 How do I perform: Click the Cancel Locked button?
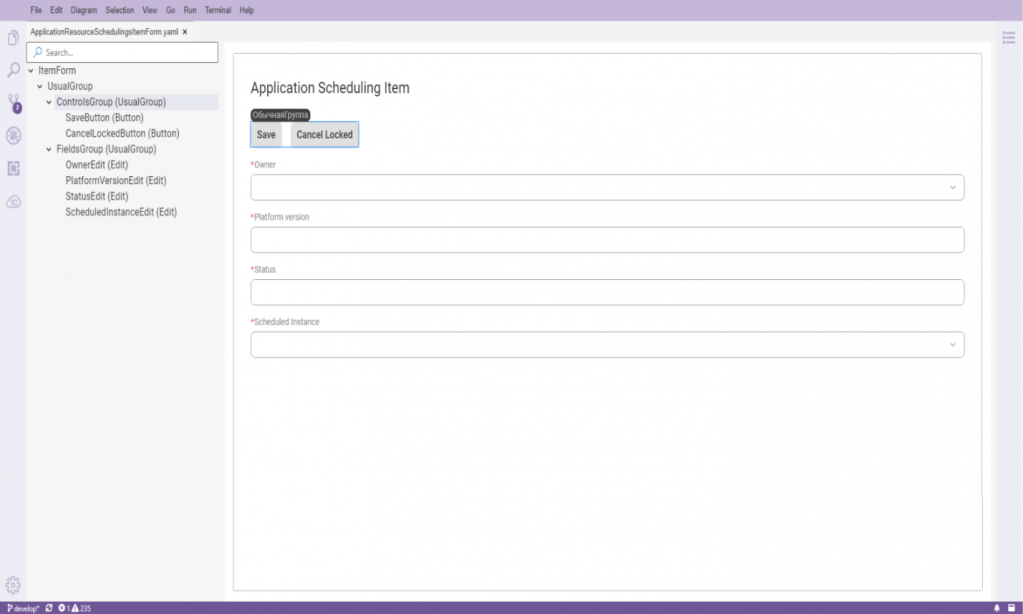(x=324, y=135)
